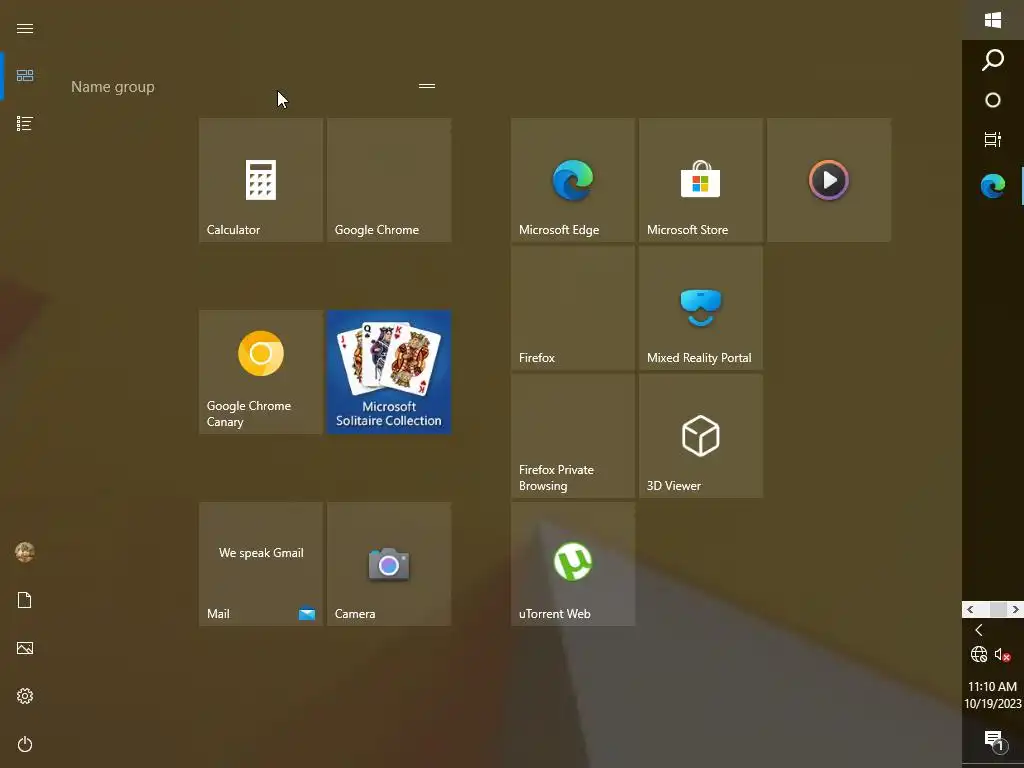Open Task View on taskbar
The height and width of the screenshot is (768, 1024).
pyautogui.click(x=993, y=140)
